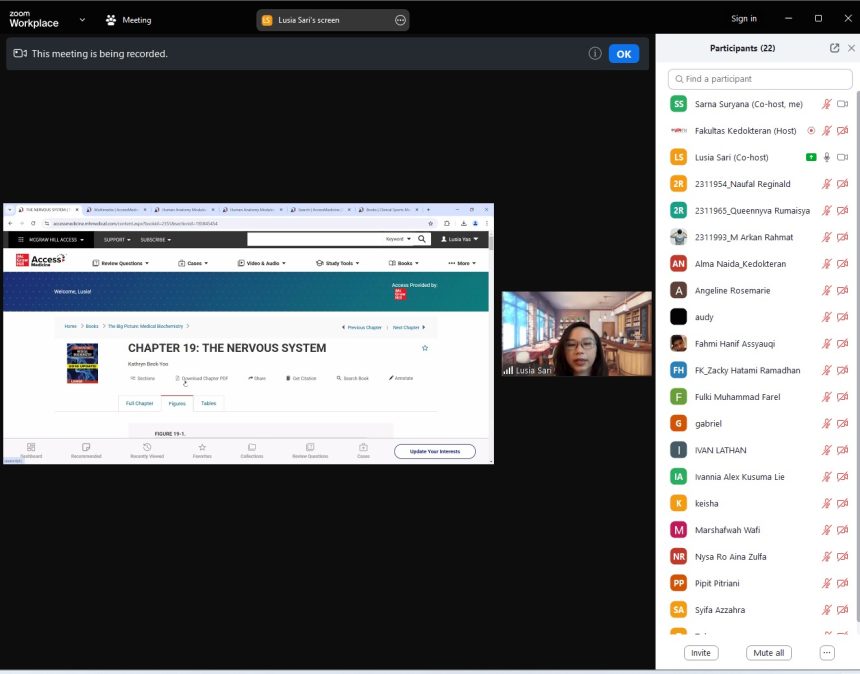
Task: Click Fahmi Hanif Assyauqi's profile picture
Action: click(x=678, y=344)
